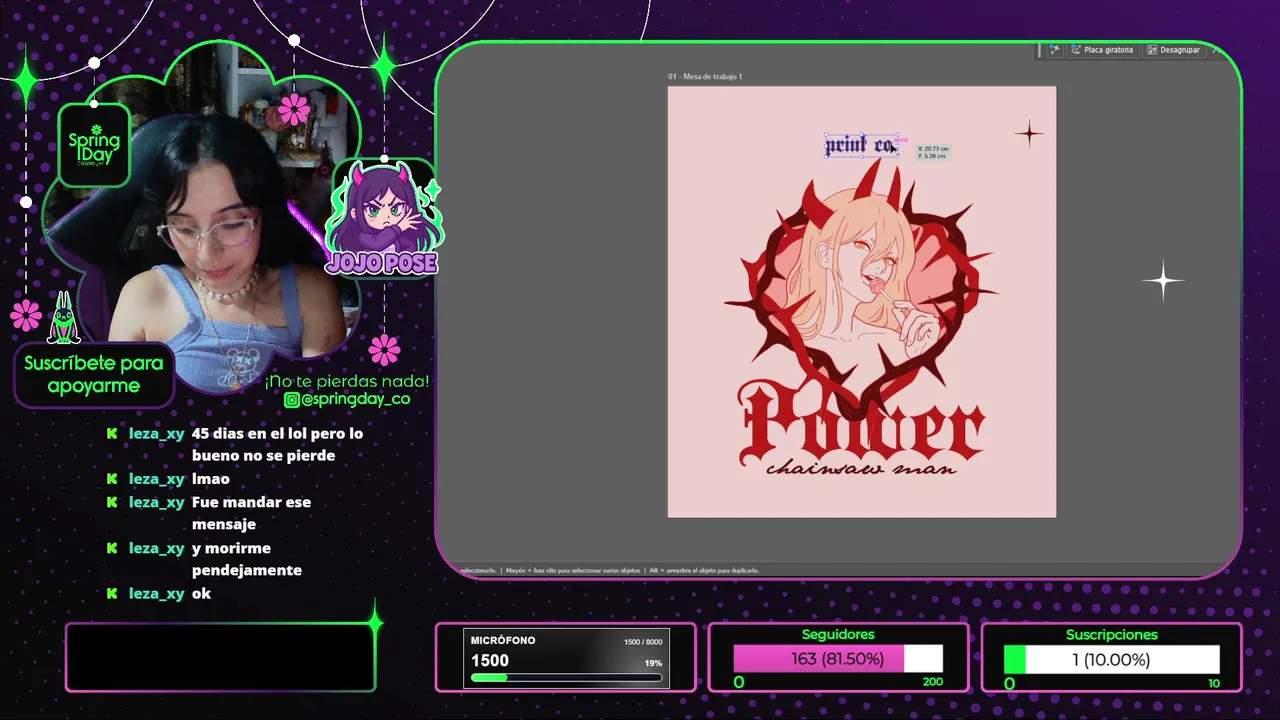Click the Placa giratoria button
This screenshot has width=1280, height=720.
(x=1101, y=50)
